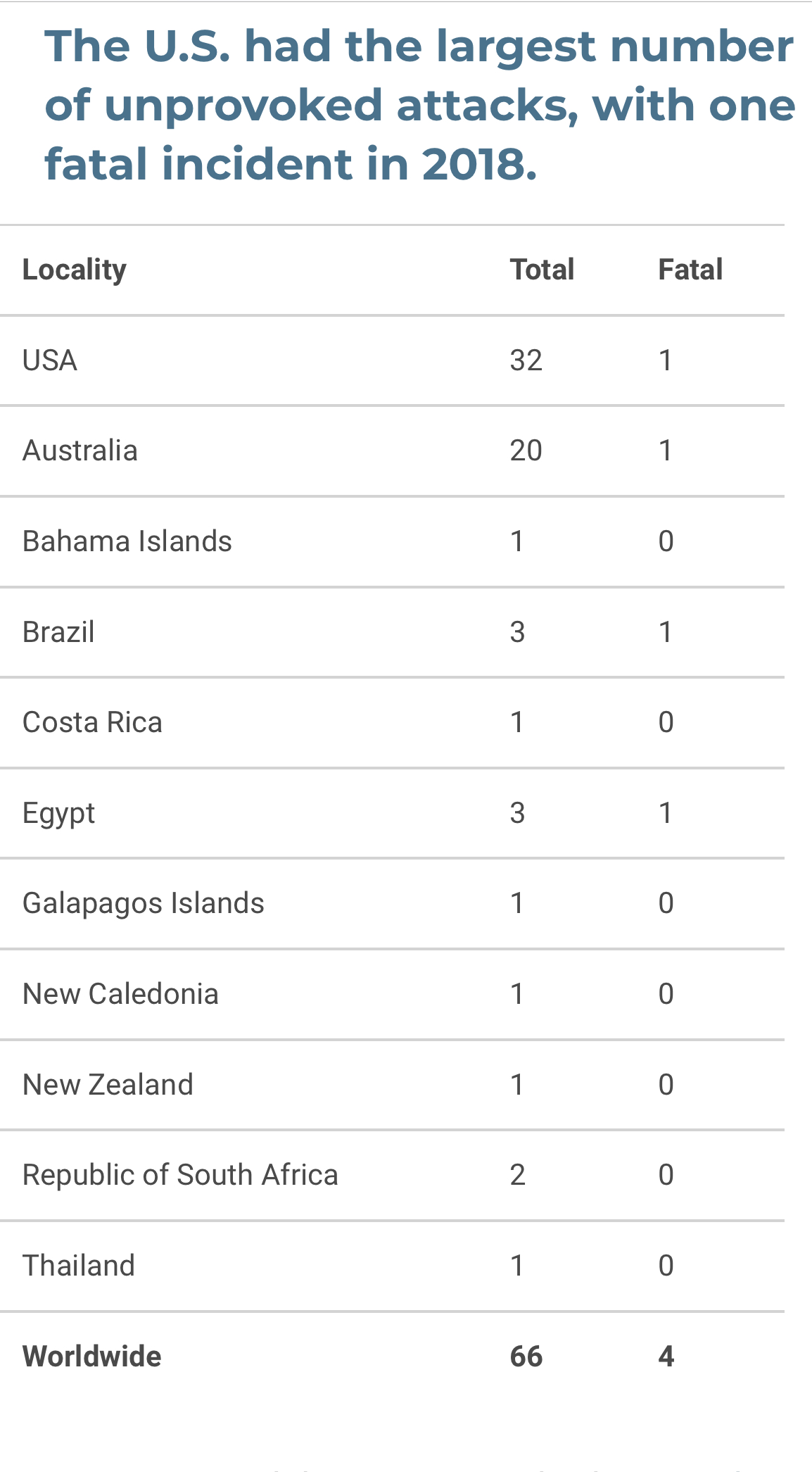This screenshot has height=1472, width=812.
Task: Click the Worldwide total of 66
Action: 526,1357
